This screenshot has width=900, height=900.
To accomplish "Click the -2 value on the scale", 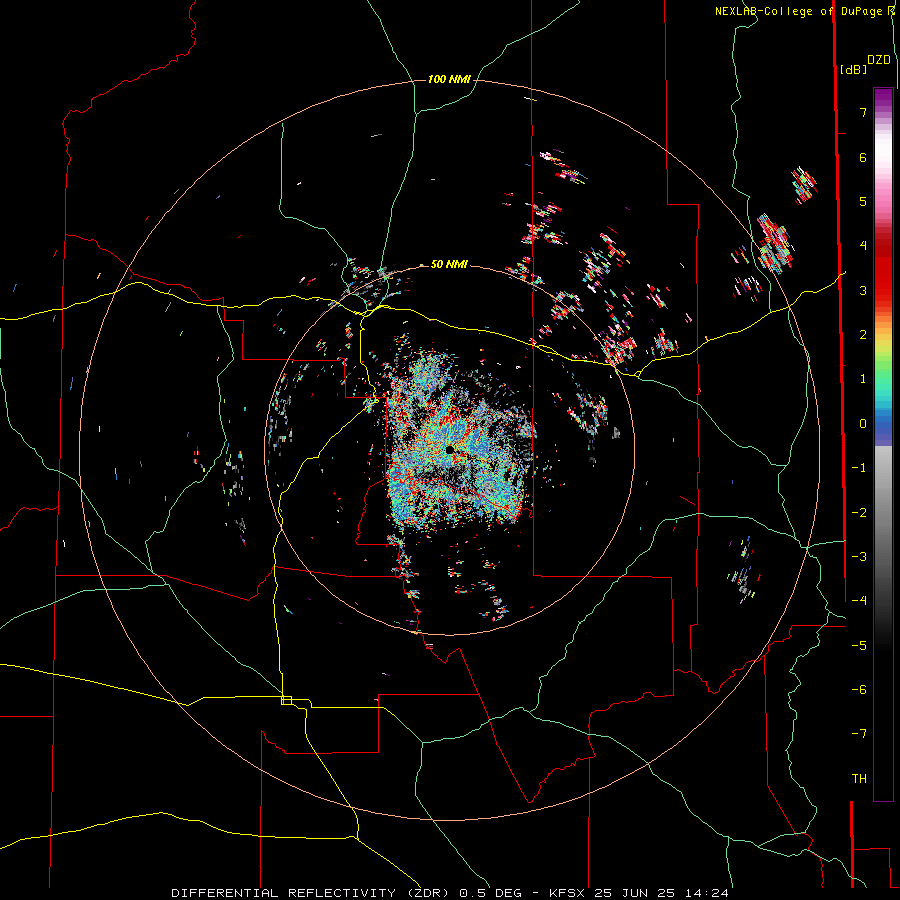I will [x=859, y=513].
